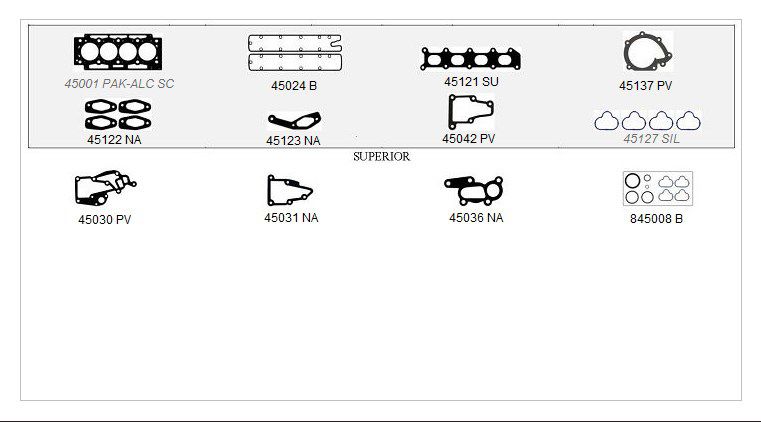Click the 45137 PV text label
The image size is (761, 422).
click(645, 86)
